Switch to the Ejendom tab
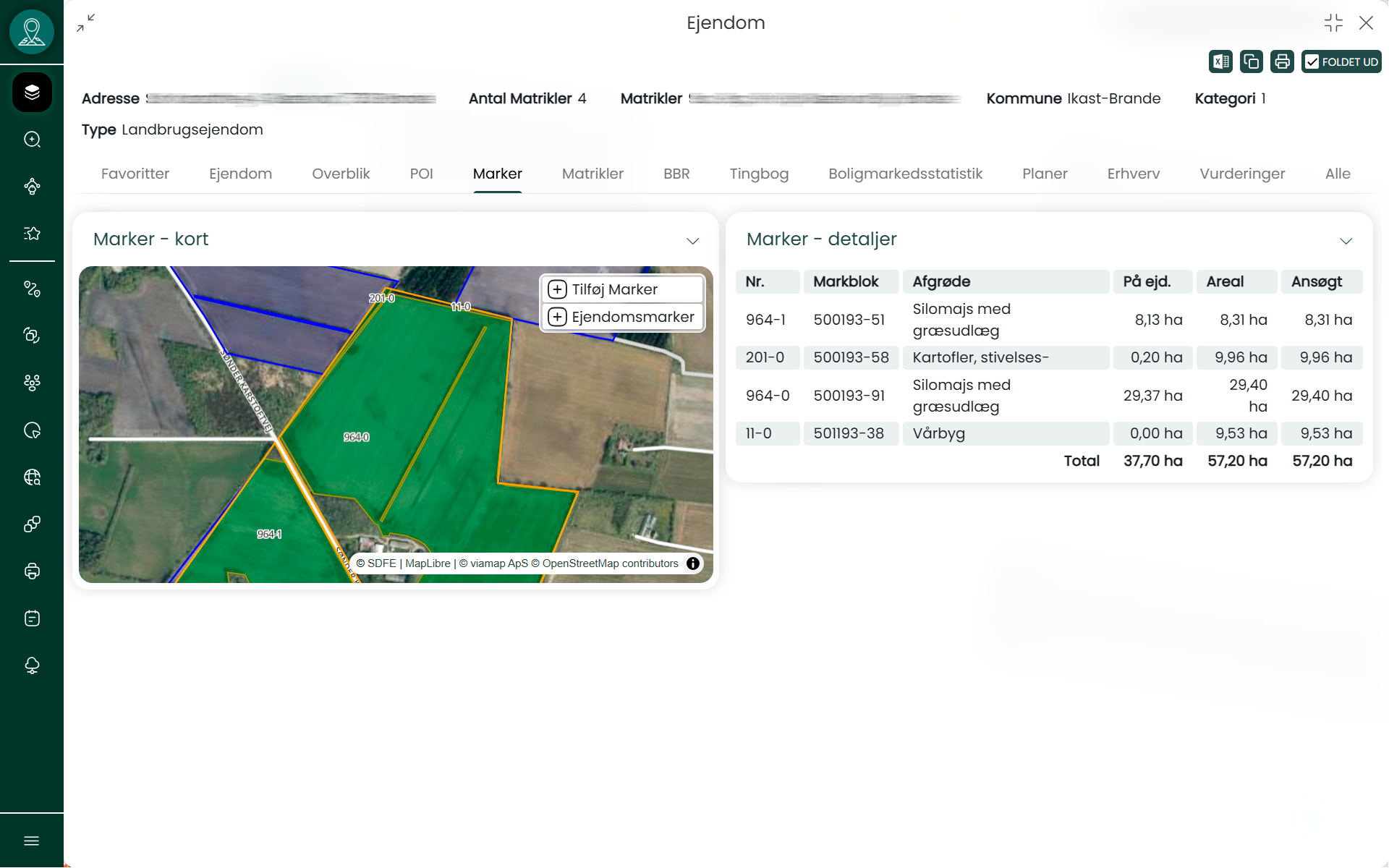Screen dimensions: 1389x868 (240, 174)
